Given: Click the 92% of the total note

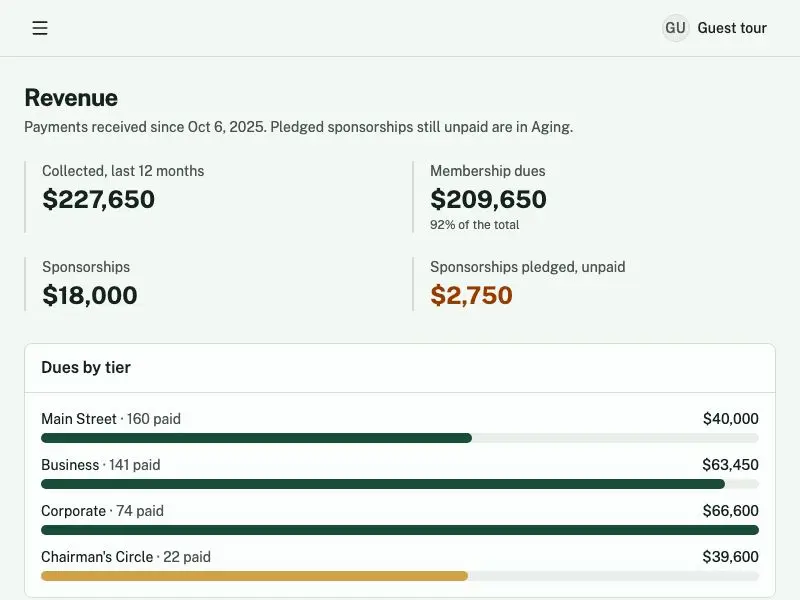Looking at the screenshot, I should (474, 225).
